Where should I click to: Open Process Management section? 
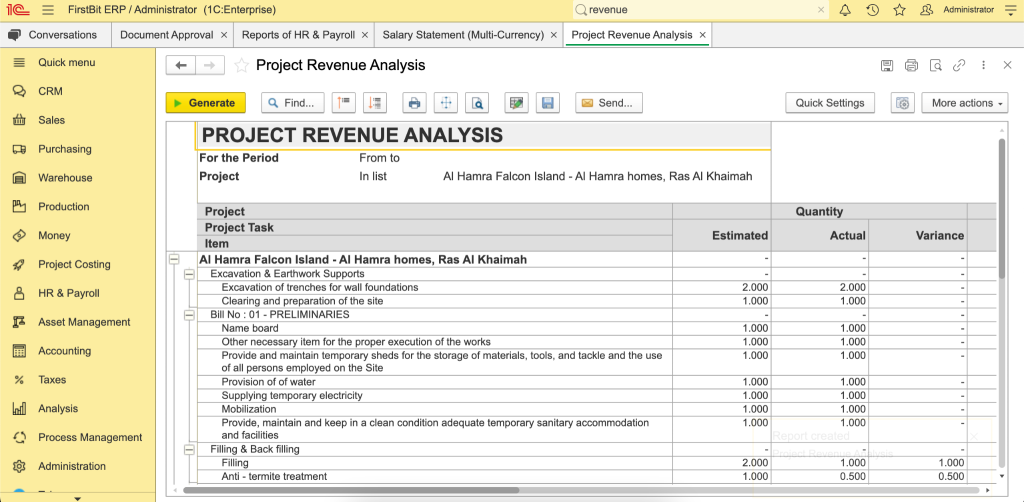pos(78,437)
